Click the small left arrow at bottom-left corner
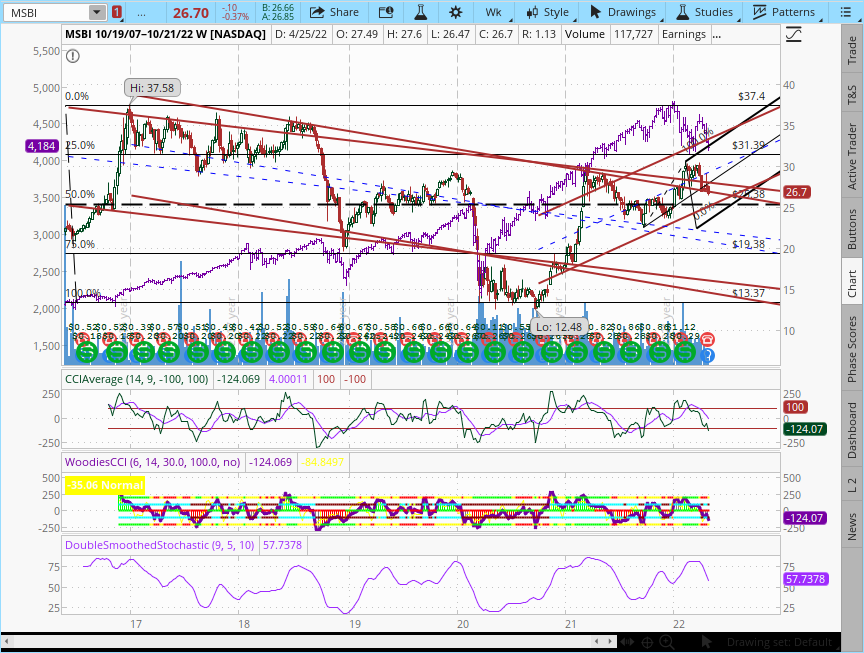Image resolution: width=864 pixels, height=653 pixels. click(x=7, y=642)
